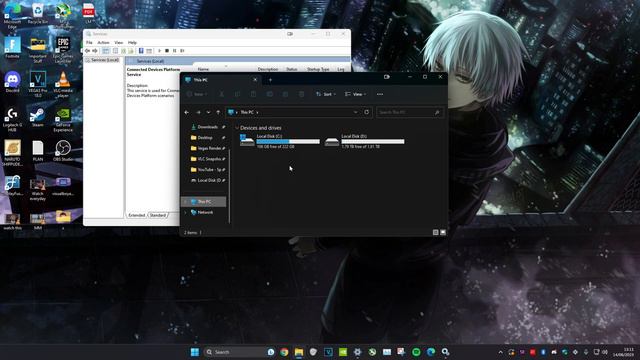Screen dimensions: 640x360
Task: Select Desktop in the navigation pane
Action: (x=205, y=138)
